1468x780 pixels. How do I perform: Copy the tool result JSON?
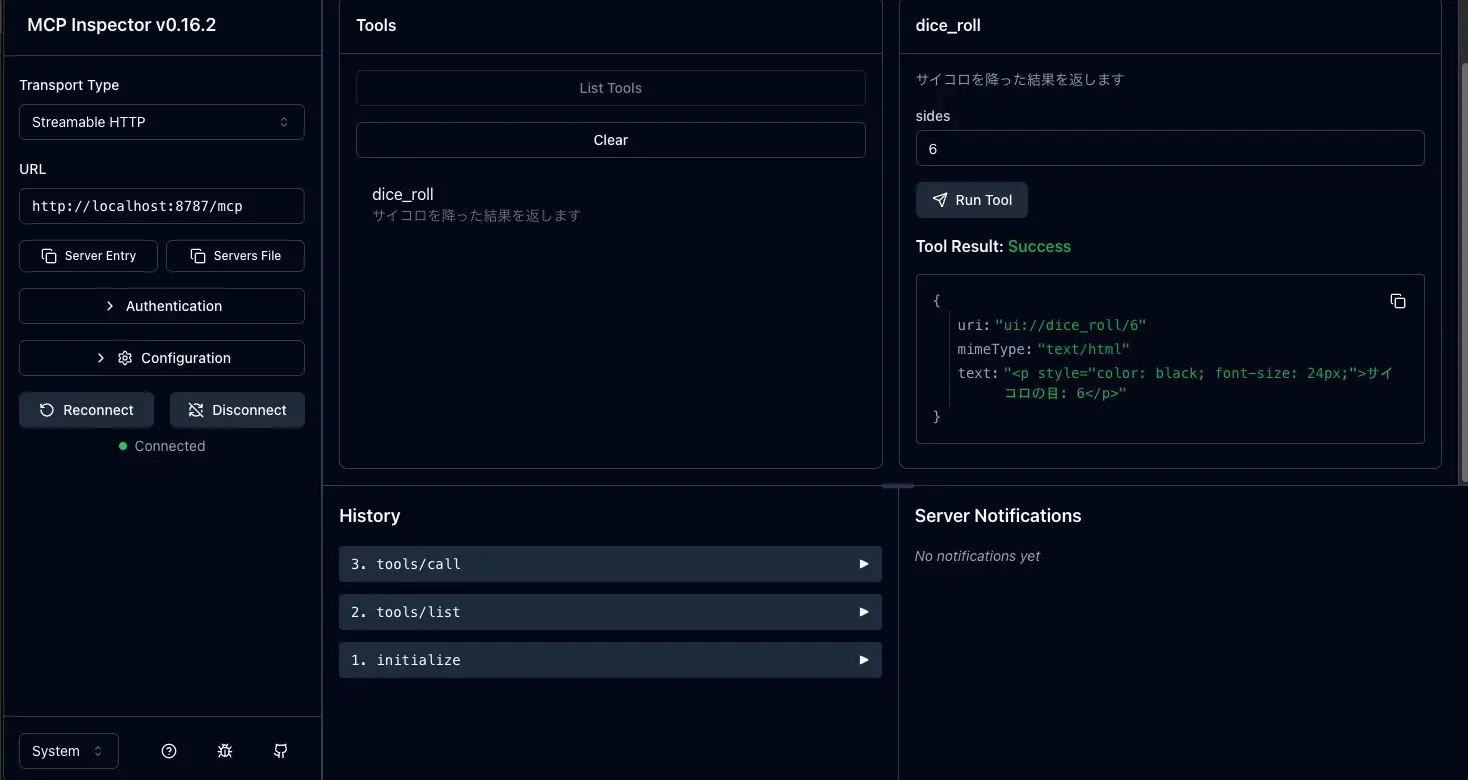(1398, 301)
